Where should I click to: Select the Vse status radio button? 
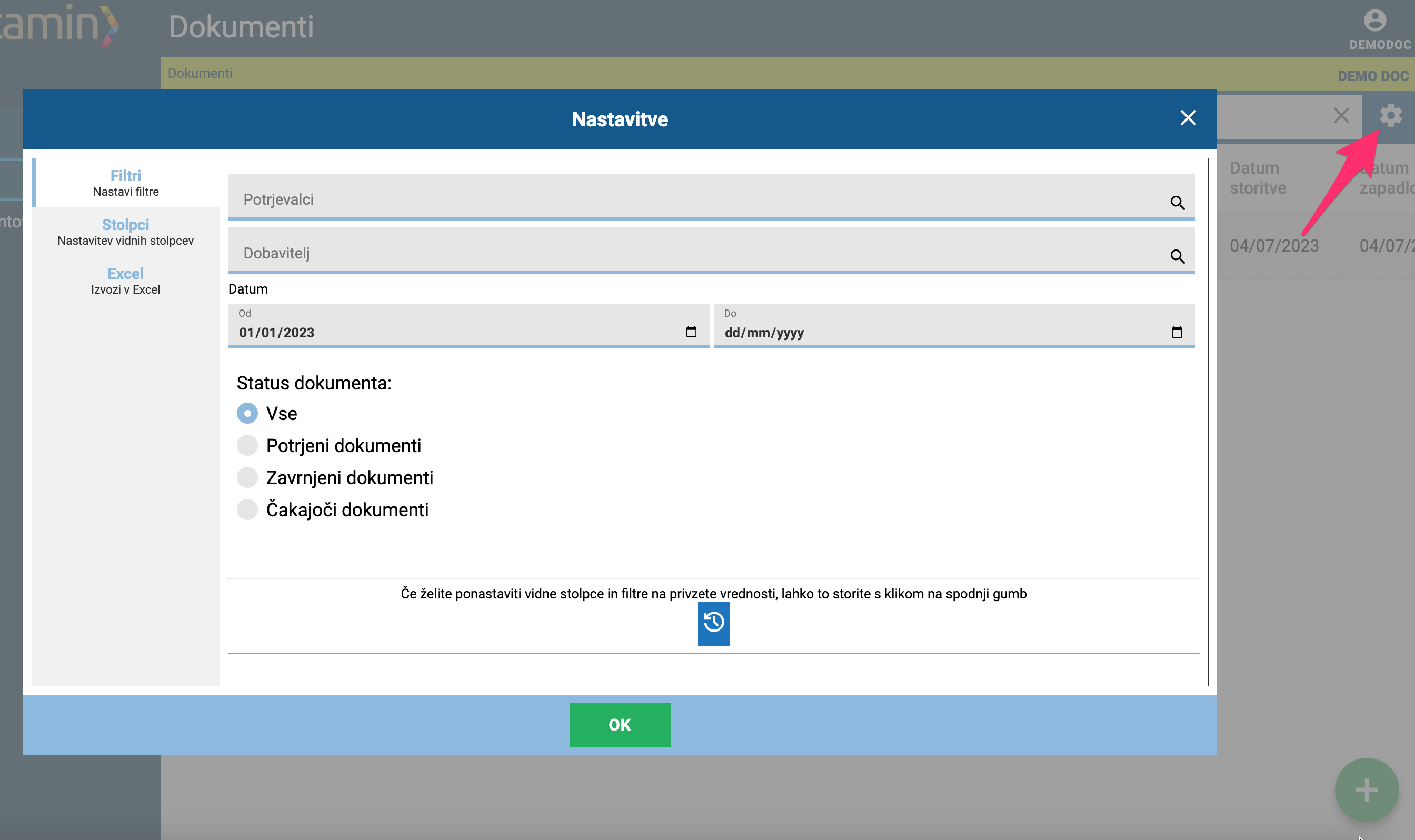247,413
